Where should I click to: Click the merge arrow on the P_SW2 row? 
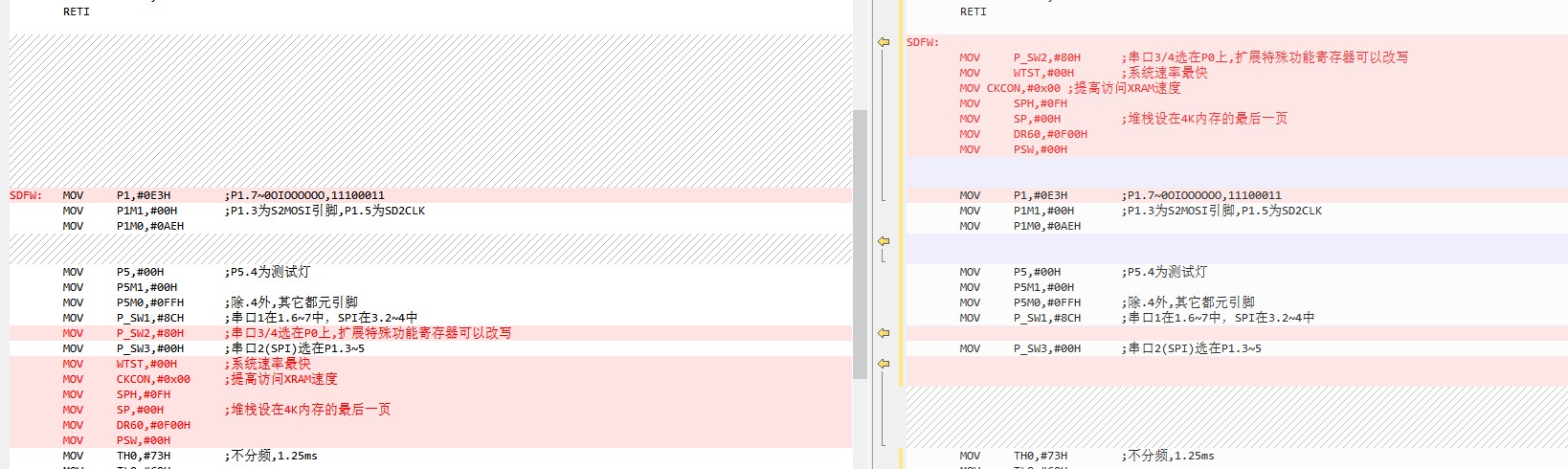point(884,333)
